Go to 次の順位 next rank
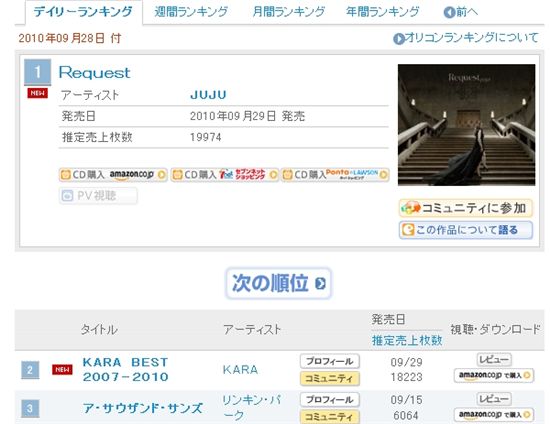Screen dimensions: 550x424 (278, 283)
